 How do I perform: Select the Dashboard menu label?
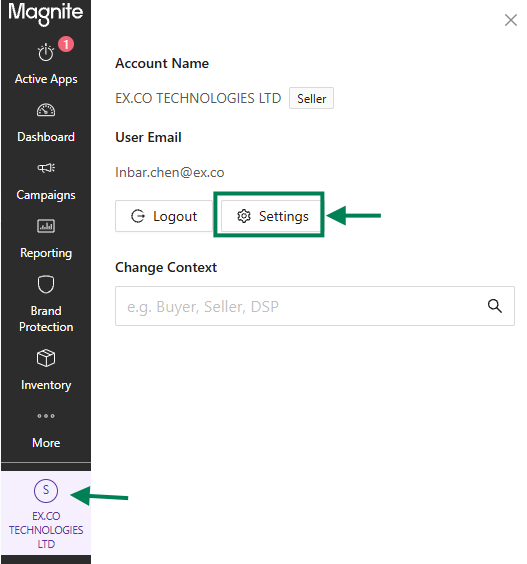click(x=46, y=137)
